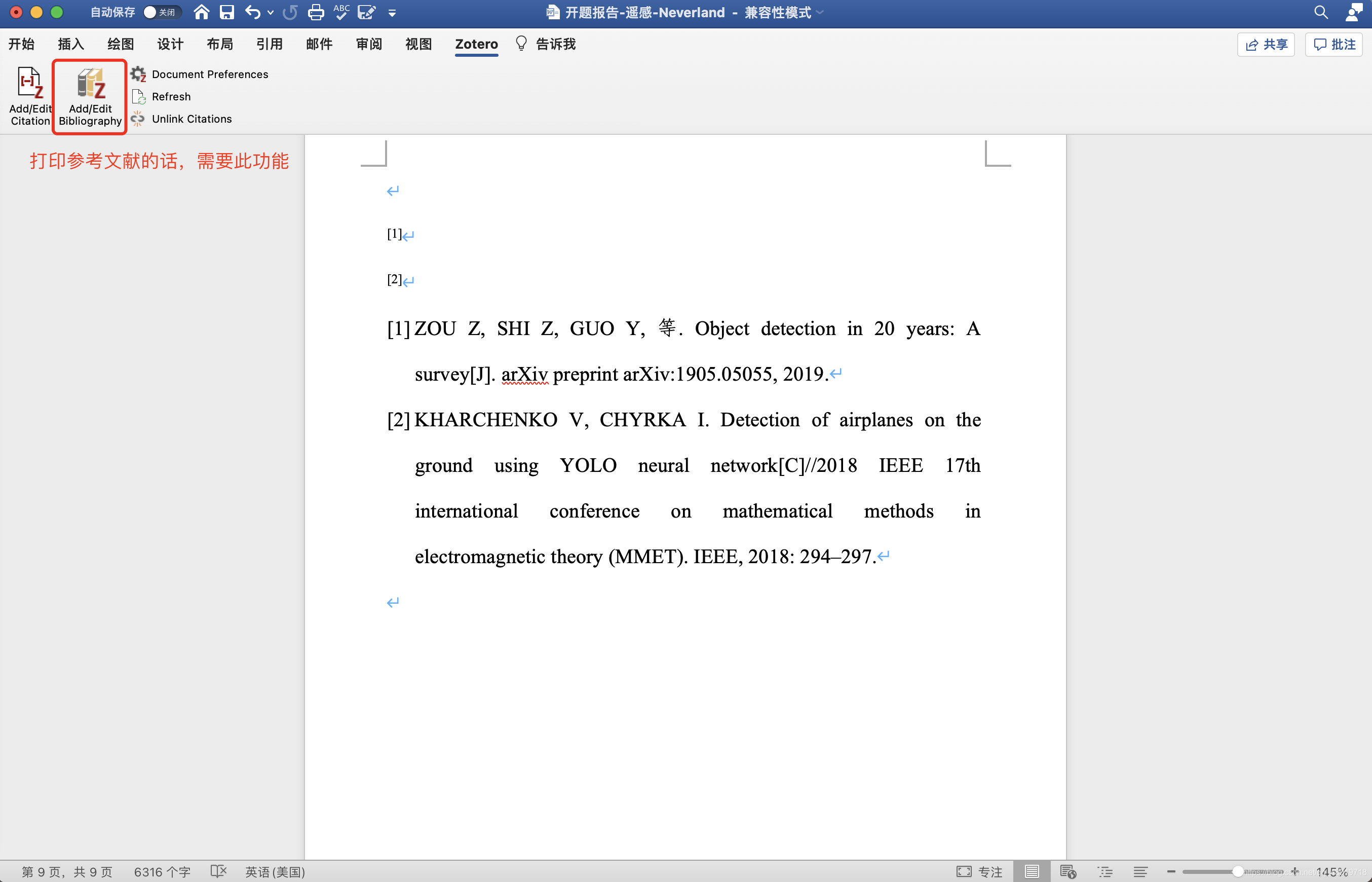The width and height of the screenshot is (1372, 882).
Task: Click Unlink Citations
Action: (x=181, y=119)
